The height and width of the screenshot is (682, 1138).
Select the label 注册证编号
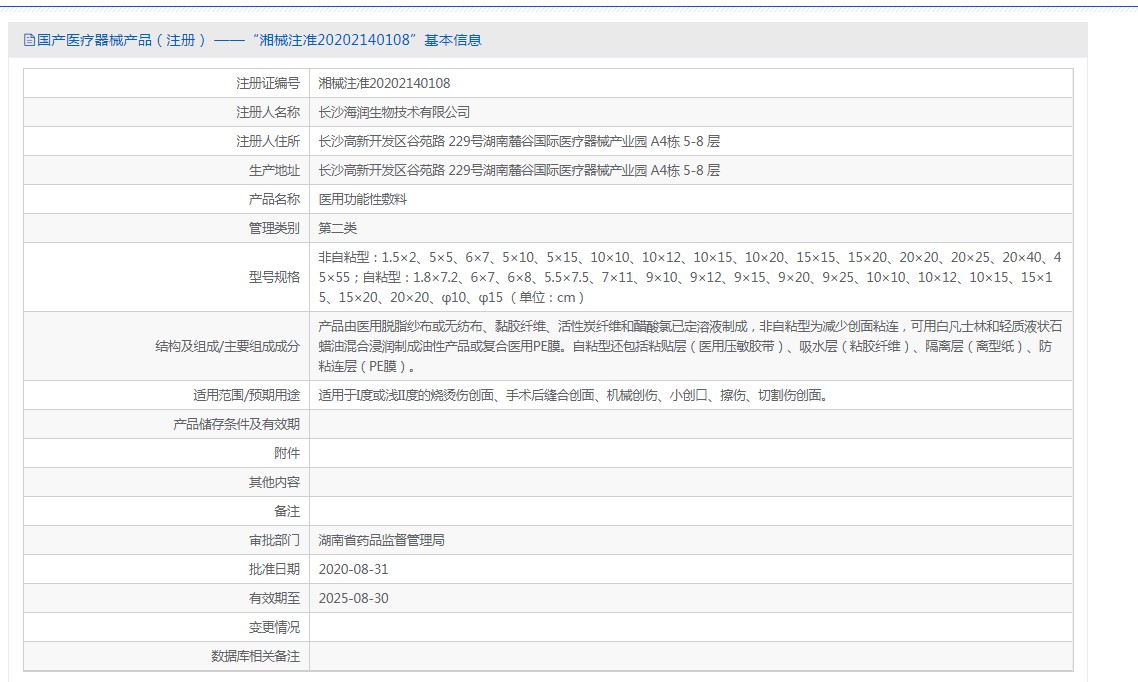click(x=268, y=83)
